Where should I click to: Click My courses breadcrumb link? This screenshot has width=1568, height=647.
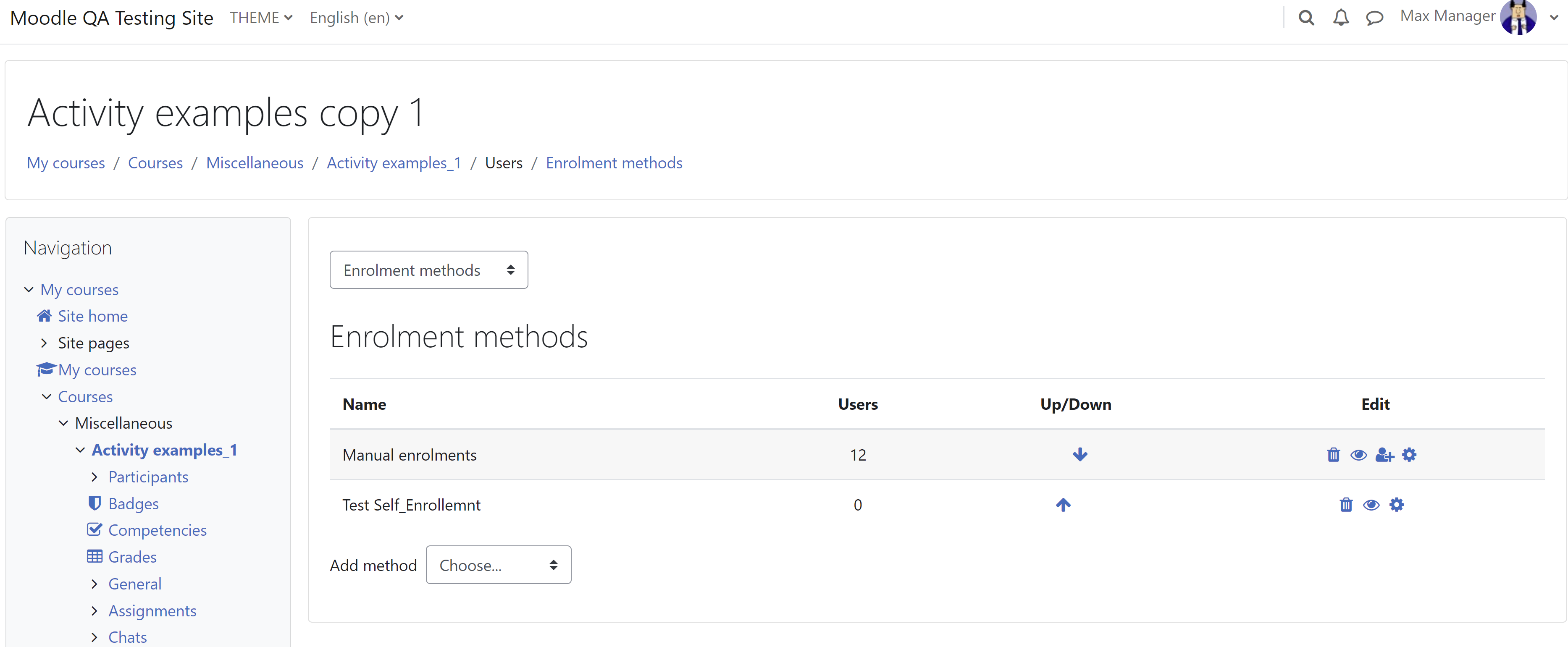pos(66,163)
